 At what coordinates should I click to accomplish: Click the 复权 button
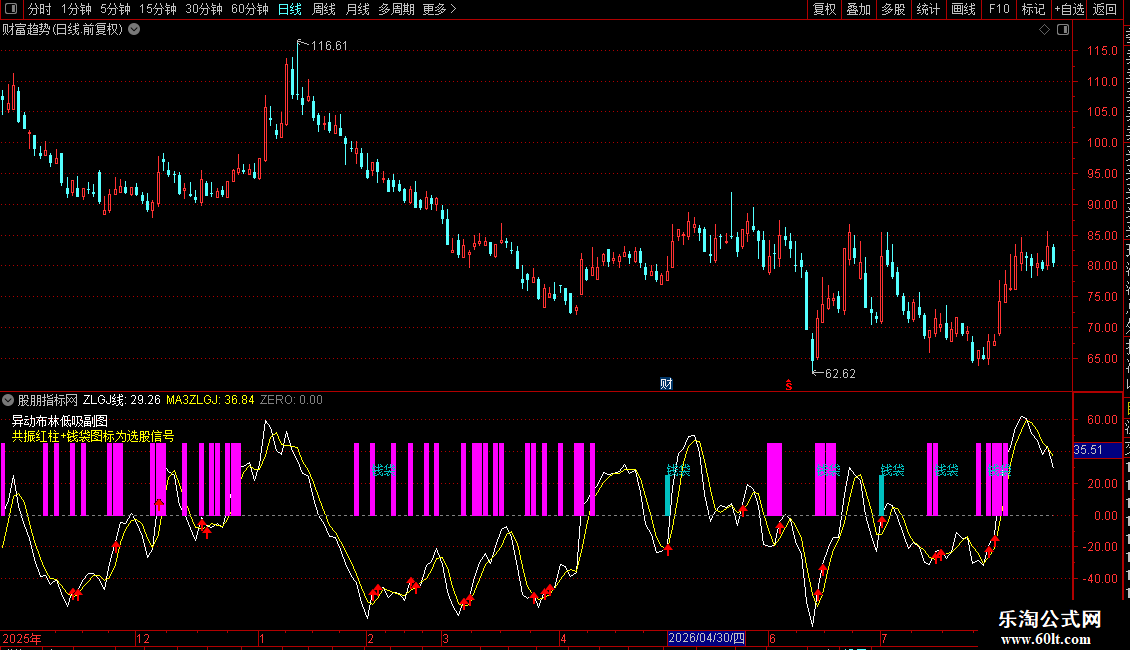pos(824,9)
